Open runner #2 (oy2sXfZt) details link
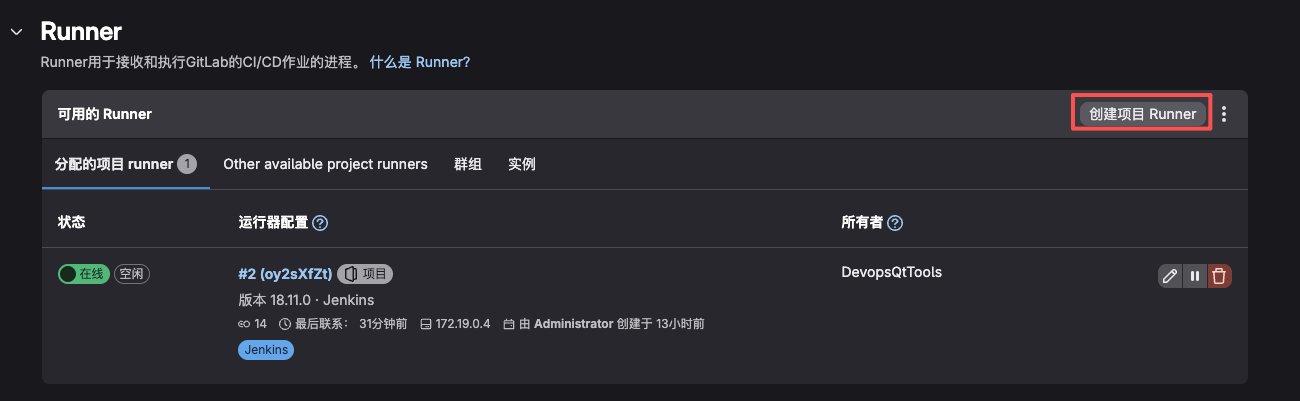This screenshot has height=401, width=1300. pyautogui.click(x=285, y=274)
